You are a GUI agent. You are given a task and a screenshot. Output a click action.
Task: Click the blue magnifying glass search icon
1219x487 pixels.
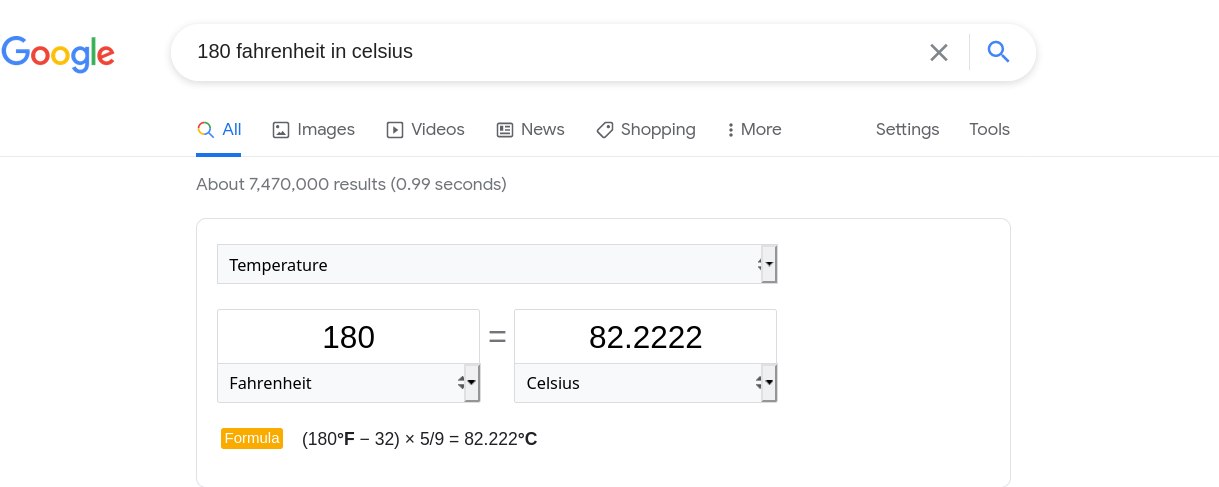tap(998, 52)
